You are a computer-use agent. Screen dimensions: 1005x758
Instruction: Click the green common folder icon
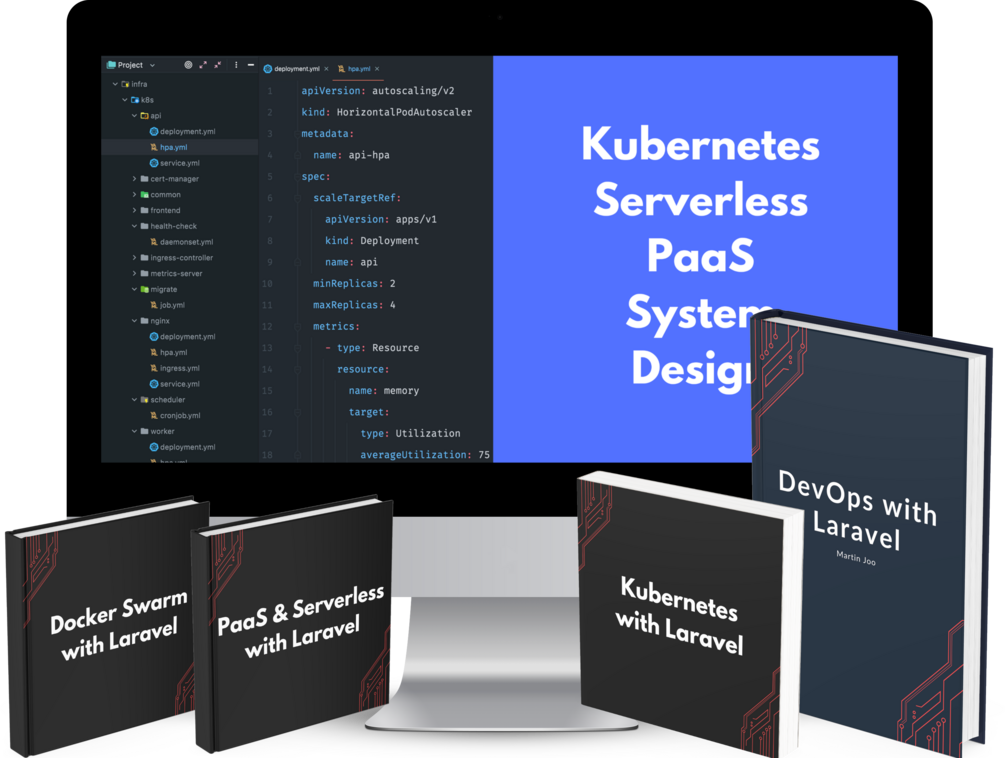tap(145, 194)
